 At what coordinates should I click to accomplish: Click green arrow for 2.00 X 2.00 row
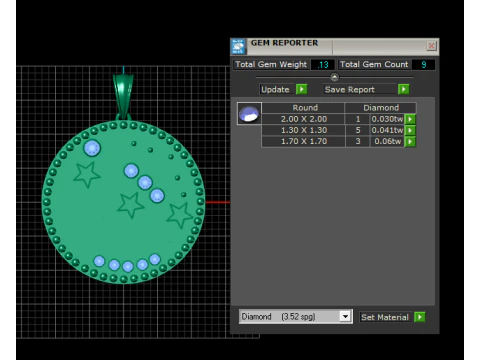click(x=410, y=119)
